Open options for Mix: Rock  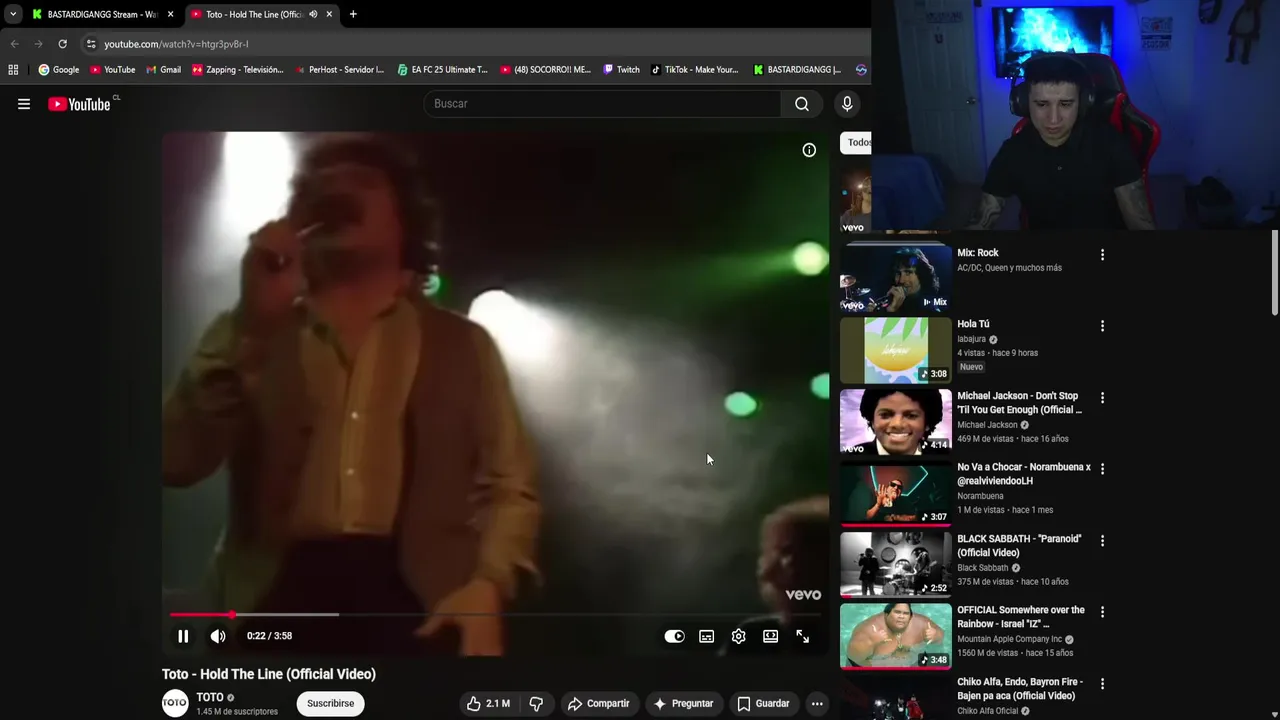coord(1102,255)
